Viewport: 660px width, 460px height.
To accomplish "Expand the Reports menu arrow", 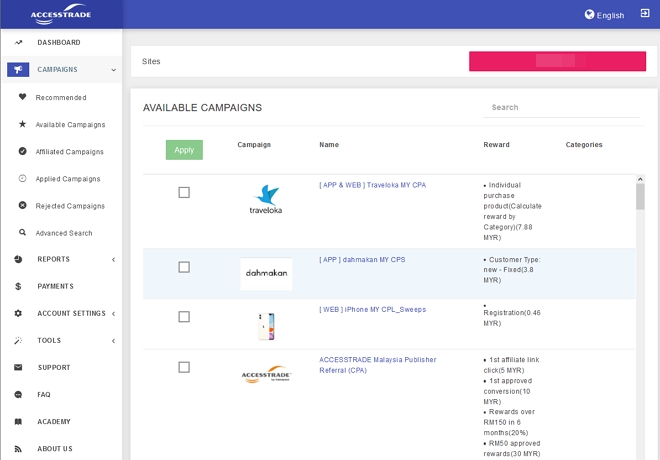I will pyautogui.click(x=114, y=259).
